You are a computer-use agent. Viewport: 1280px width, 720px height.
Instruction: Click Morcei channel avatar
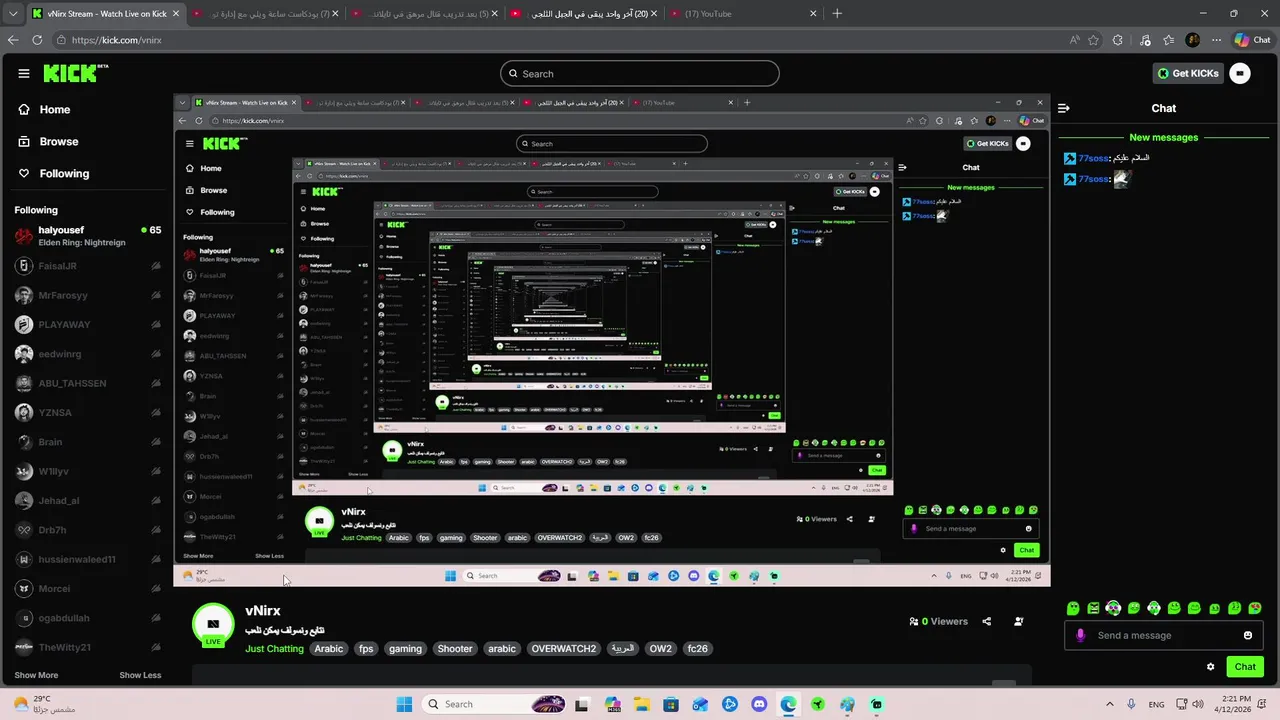(24, 589)
